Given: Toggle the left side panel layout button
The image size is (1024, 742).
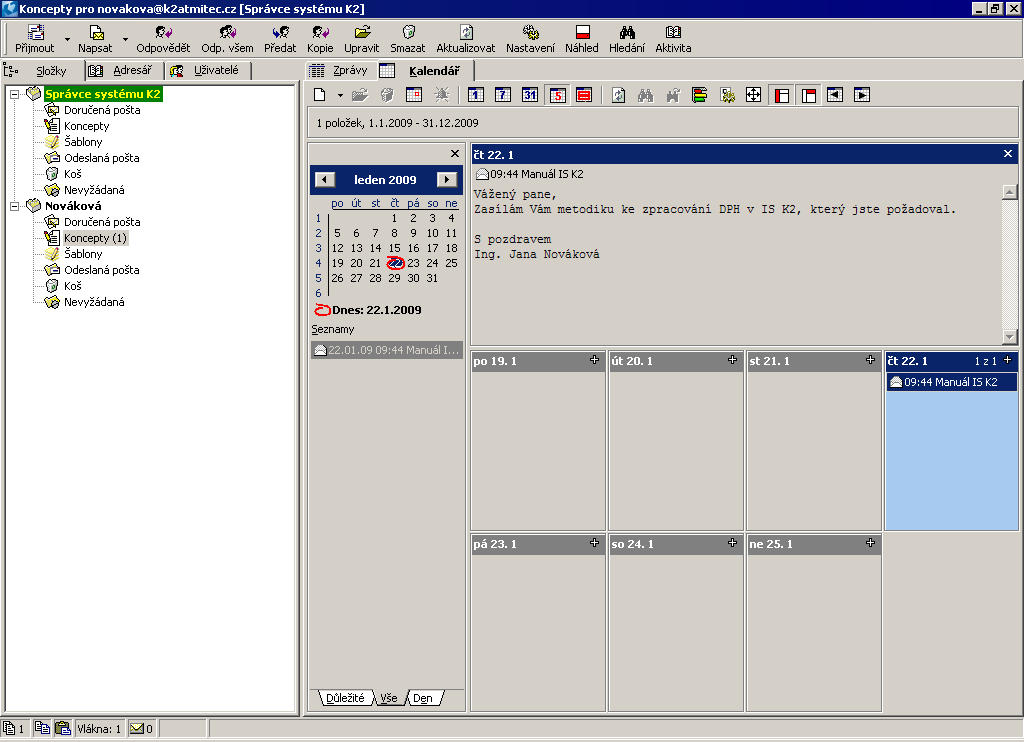Looking at the screenshot, I should pyautogui.click(x=782, y=95).
